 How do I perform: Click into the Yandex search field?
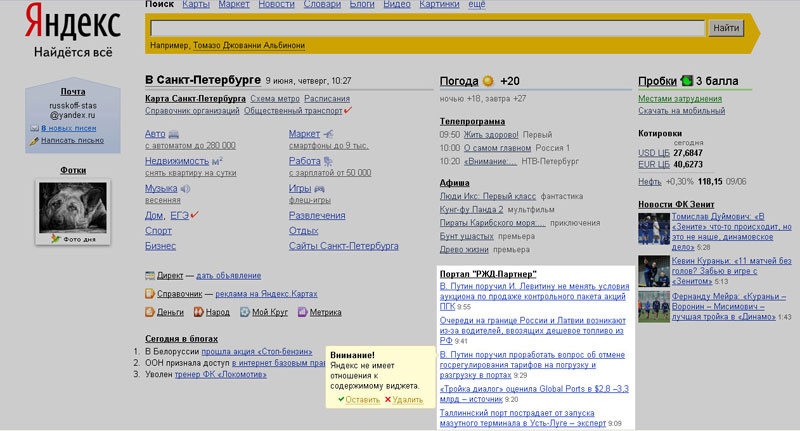point(426,29)
